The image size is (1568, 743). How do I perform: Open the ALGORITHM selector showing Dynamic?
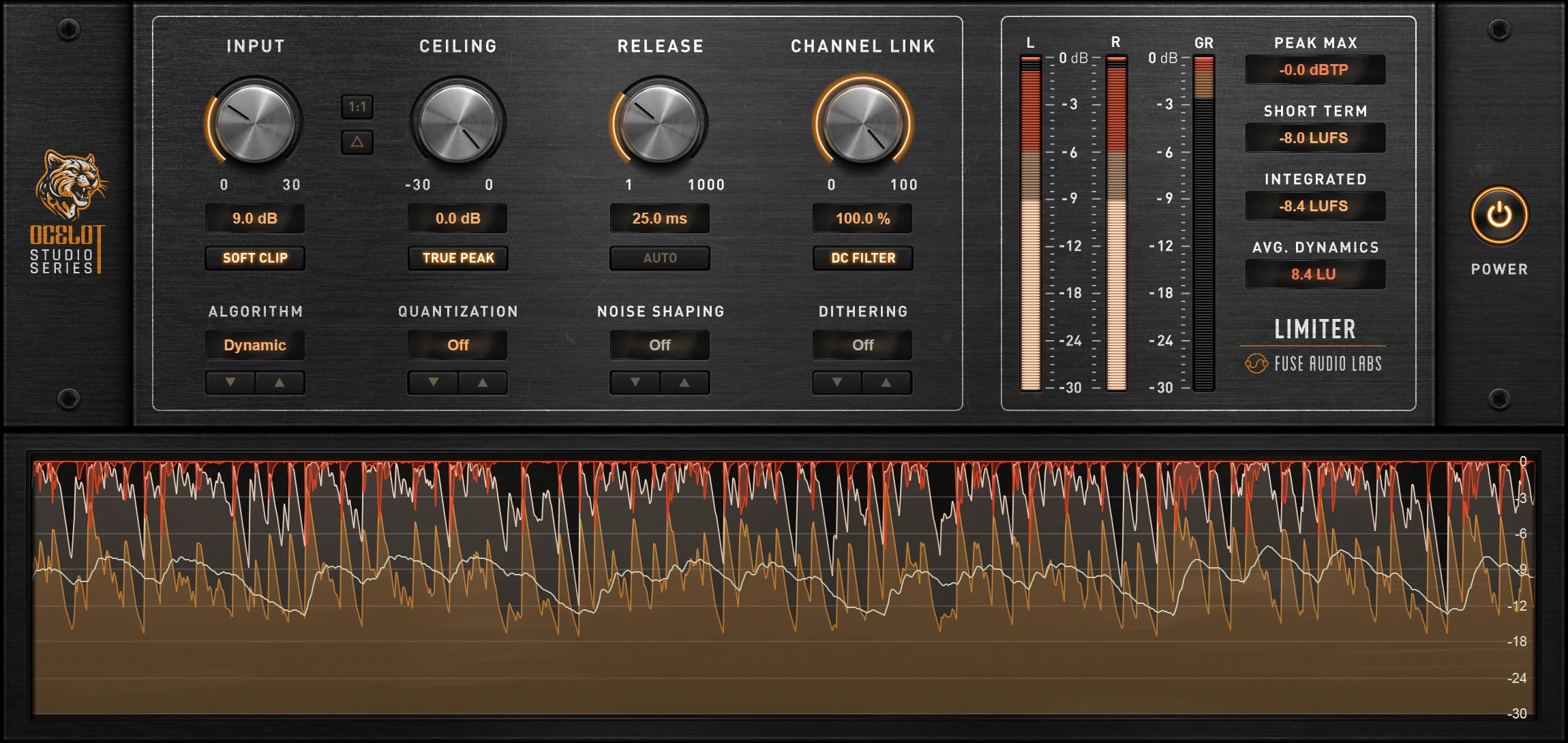click(x=254, y=345)
